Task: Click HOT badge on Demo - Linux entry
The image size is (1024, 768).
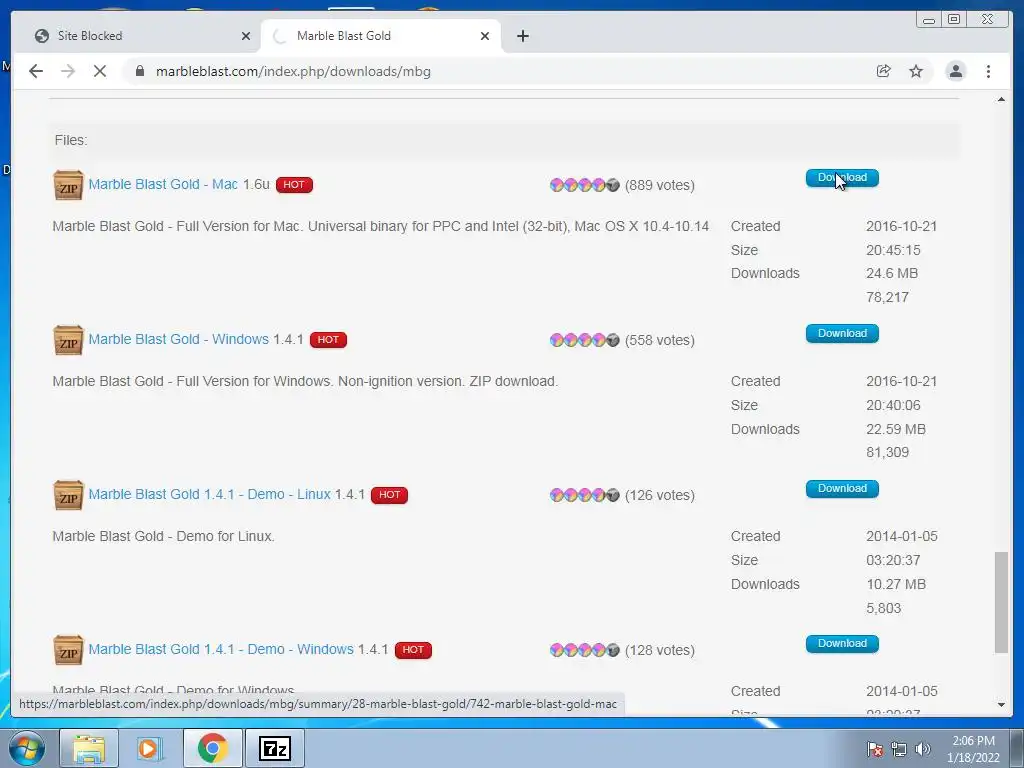Action: (x=389, y=495)
